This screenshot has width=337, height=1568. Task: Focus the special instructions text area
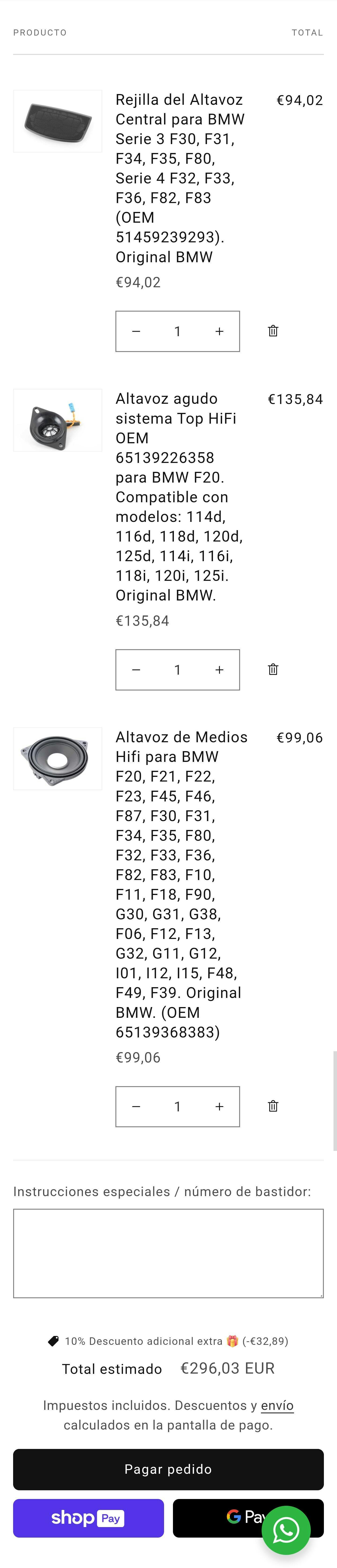pos(168,1253)
